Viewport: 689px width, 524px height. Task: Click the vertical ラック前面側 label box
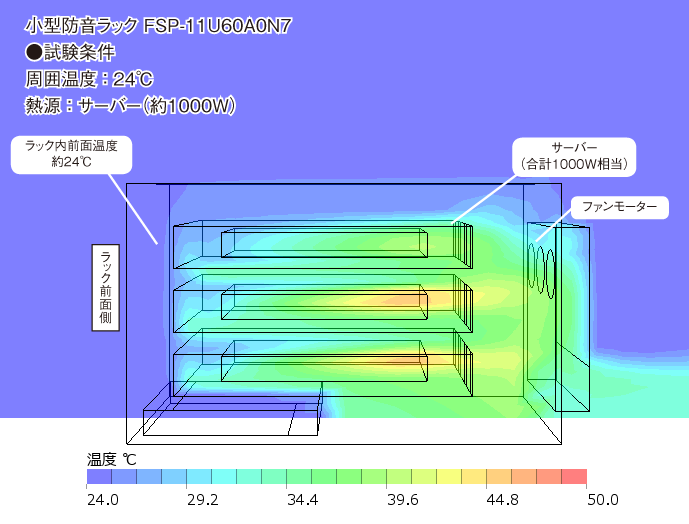105,287
